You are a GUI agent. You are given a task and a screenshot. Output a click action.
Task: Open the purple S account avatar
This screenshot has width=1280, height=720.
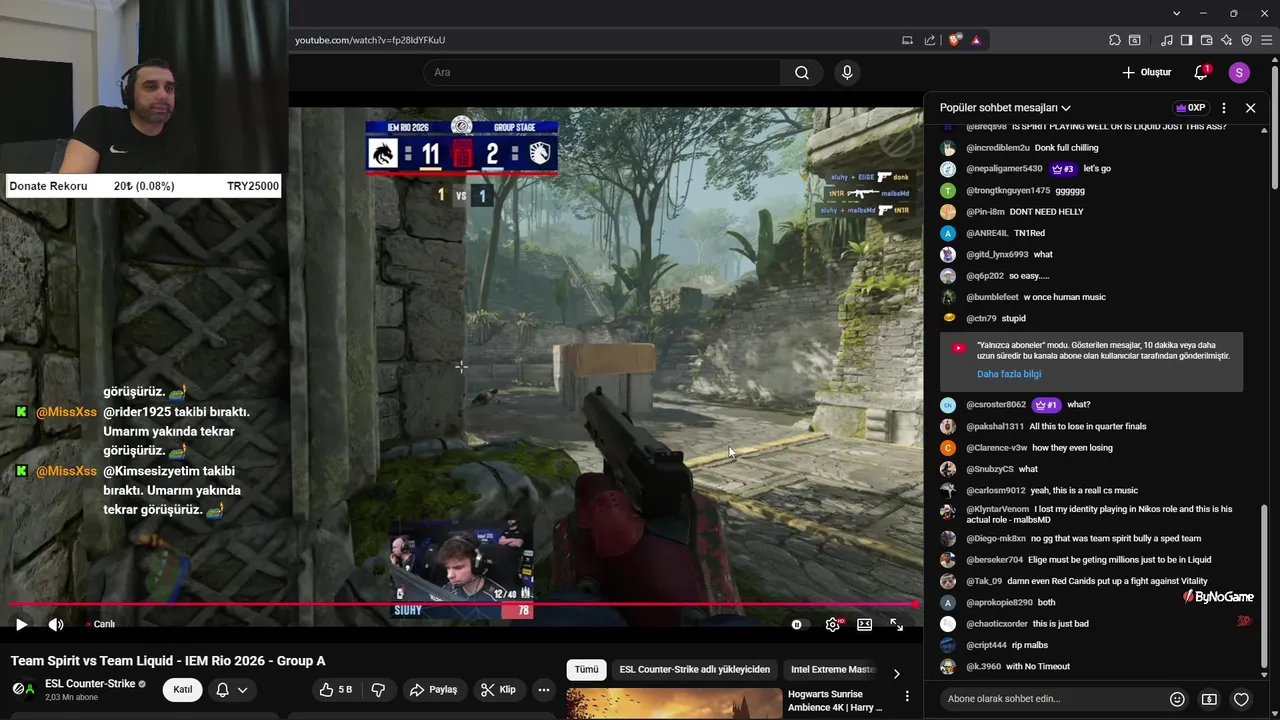click(1239, 72)
